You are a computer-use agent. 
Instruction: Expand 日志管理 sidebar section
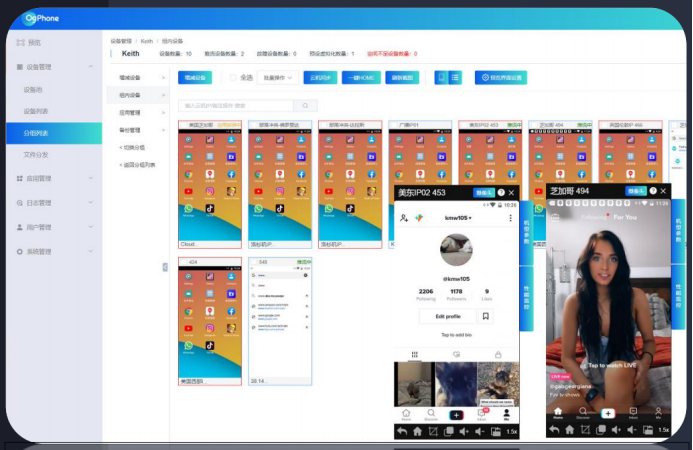[91, 202]
